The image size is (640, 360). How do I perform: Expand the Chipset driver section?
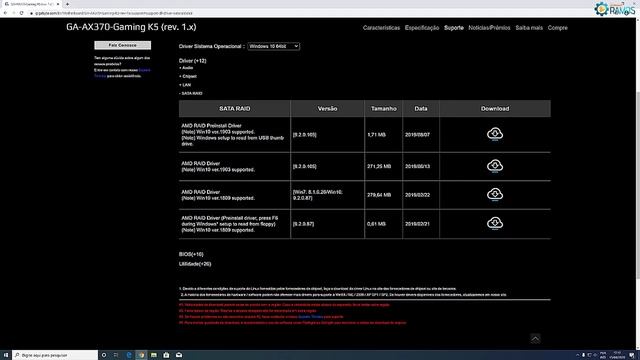pyautogui.click(x=188, y=76)
